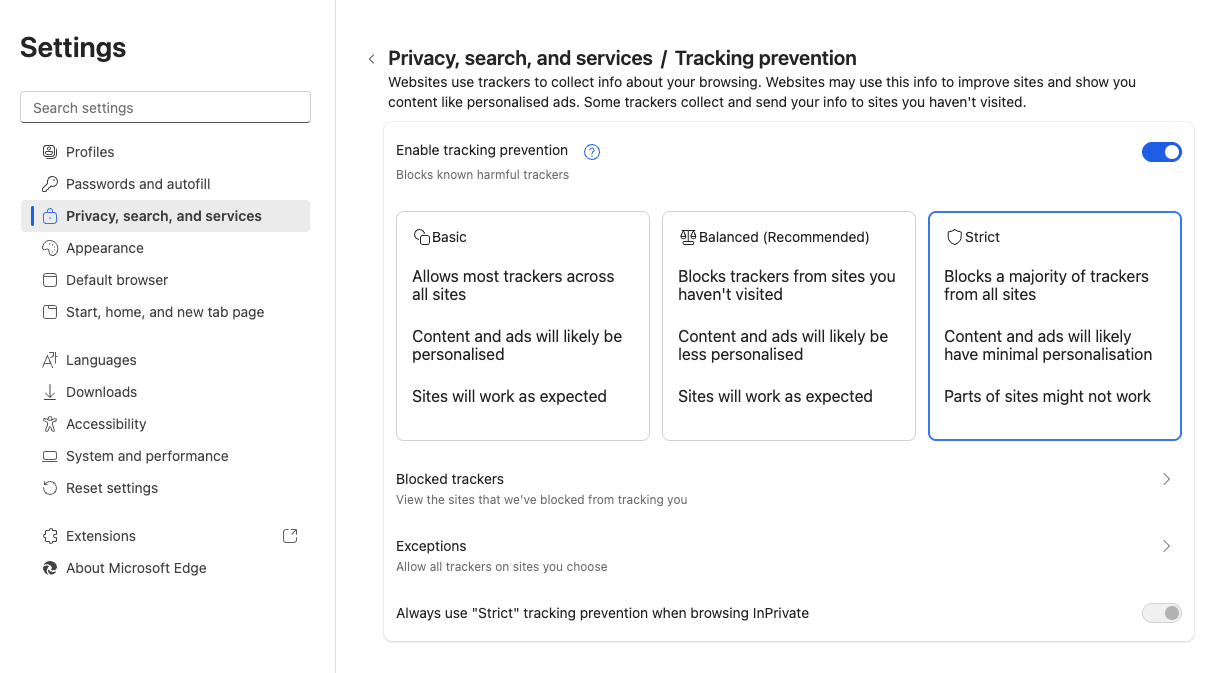Screen dimensions: 1231x673
Task: Click the Downloads arrow icon
Action: 50,392
